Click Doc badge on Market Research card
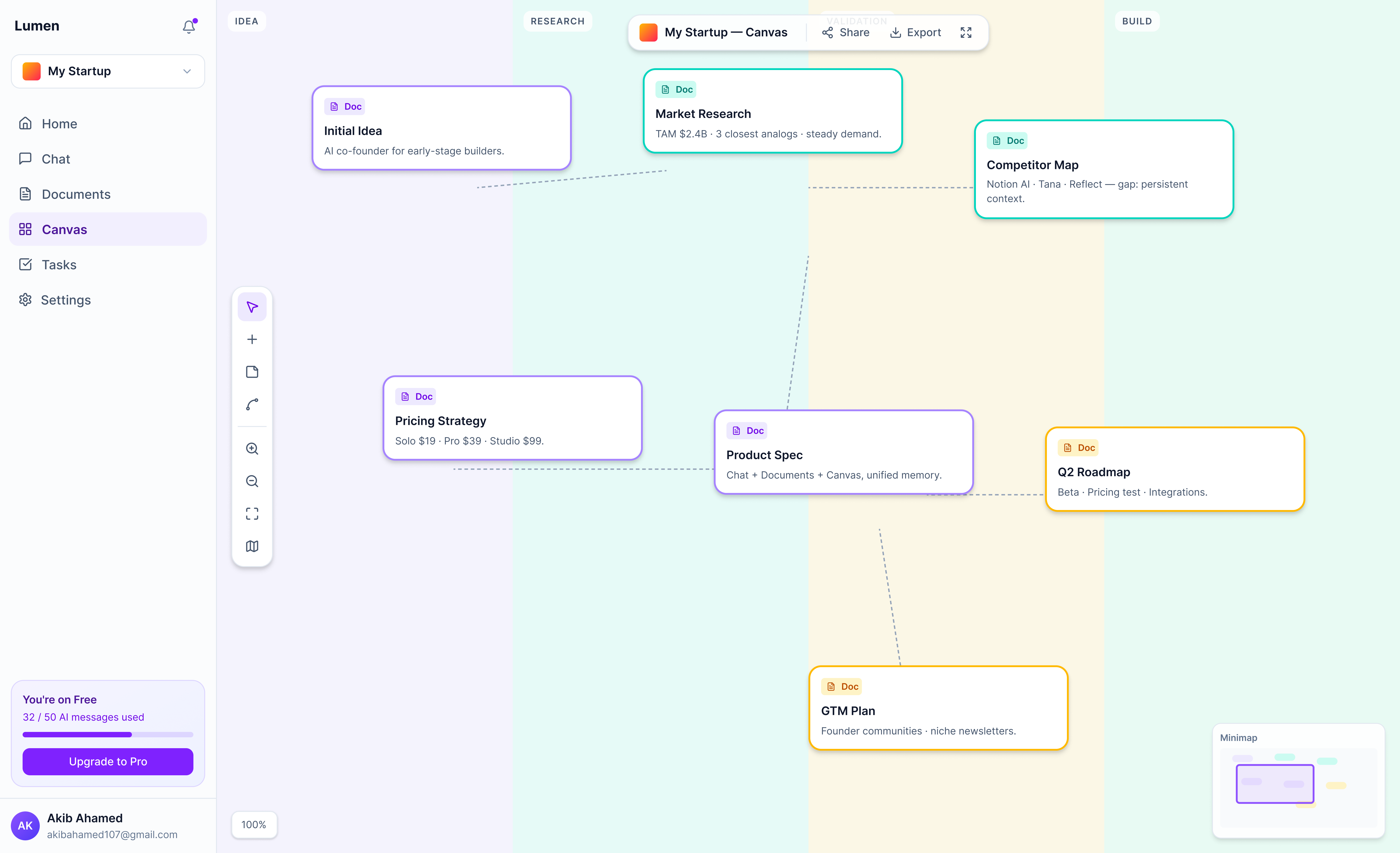 [676, 90]
